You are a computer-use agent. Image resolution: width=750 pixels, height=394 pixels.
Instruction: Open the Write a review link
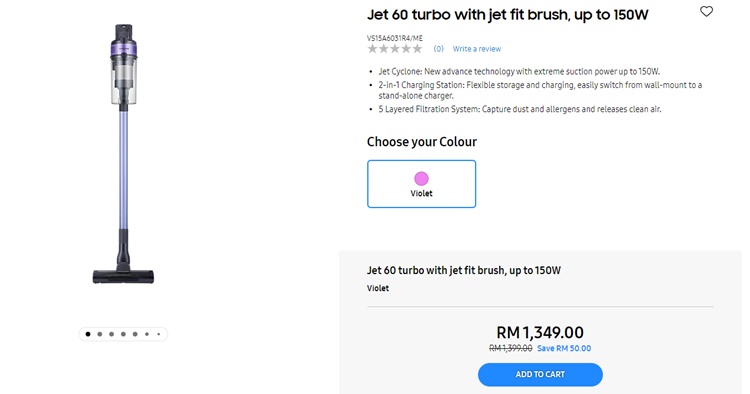point(477,49)
